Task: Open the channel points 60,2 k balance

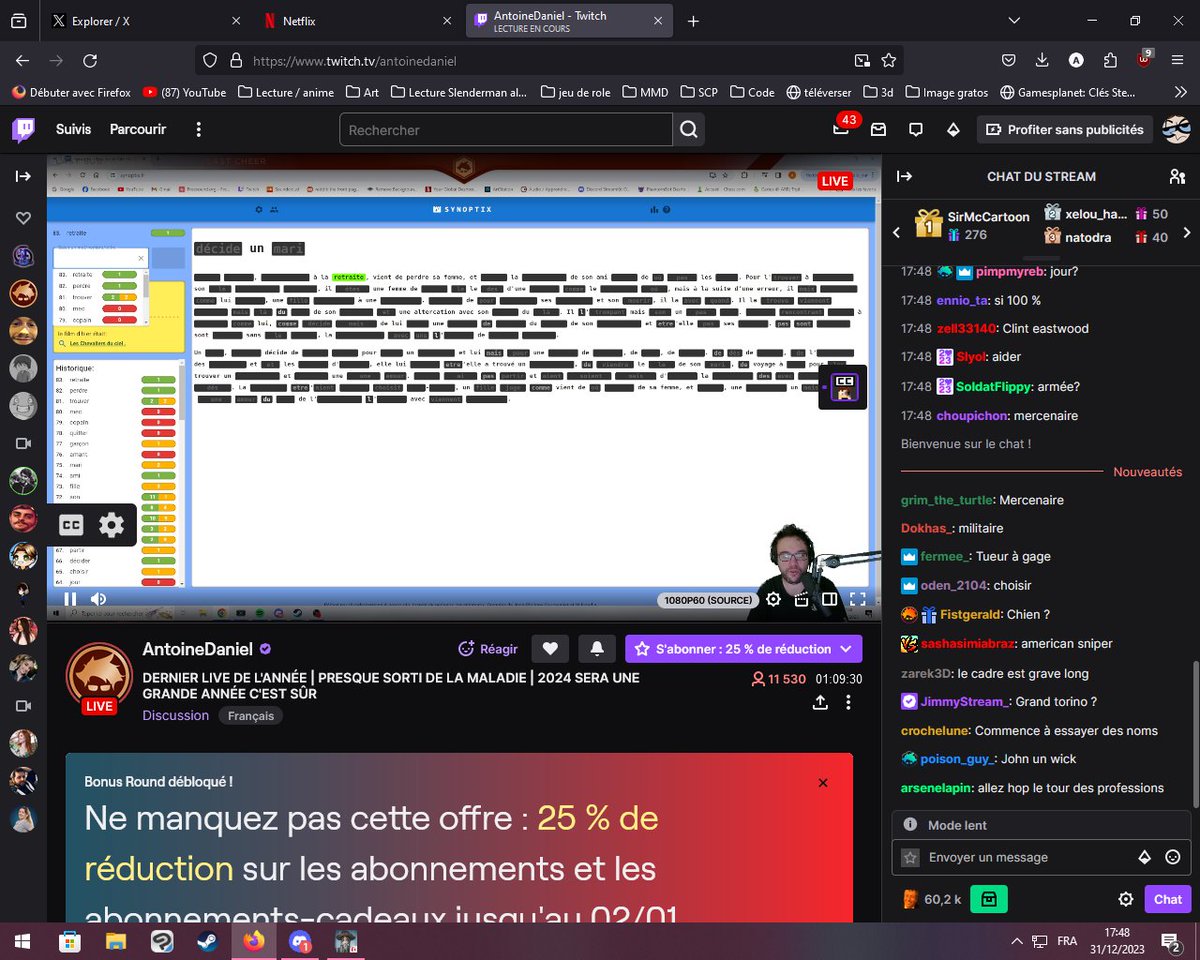Action: point(931,899)
